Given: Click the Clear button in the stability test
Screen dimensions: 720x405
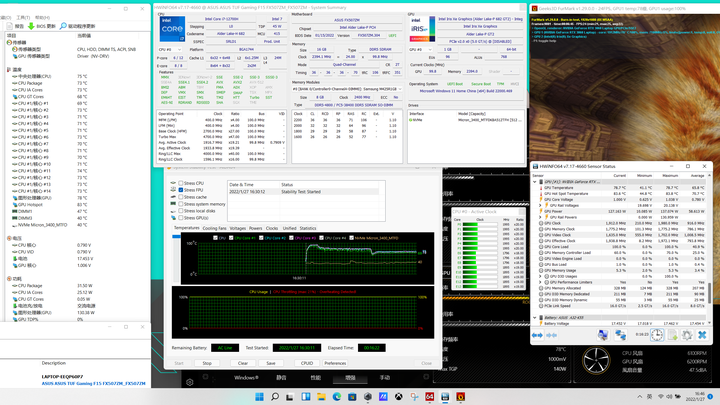Looking at the screenshot, I should pyautogui.click(x=243, y=363).
